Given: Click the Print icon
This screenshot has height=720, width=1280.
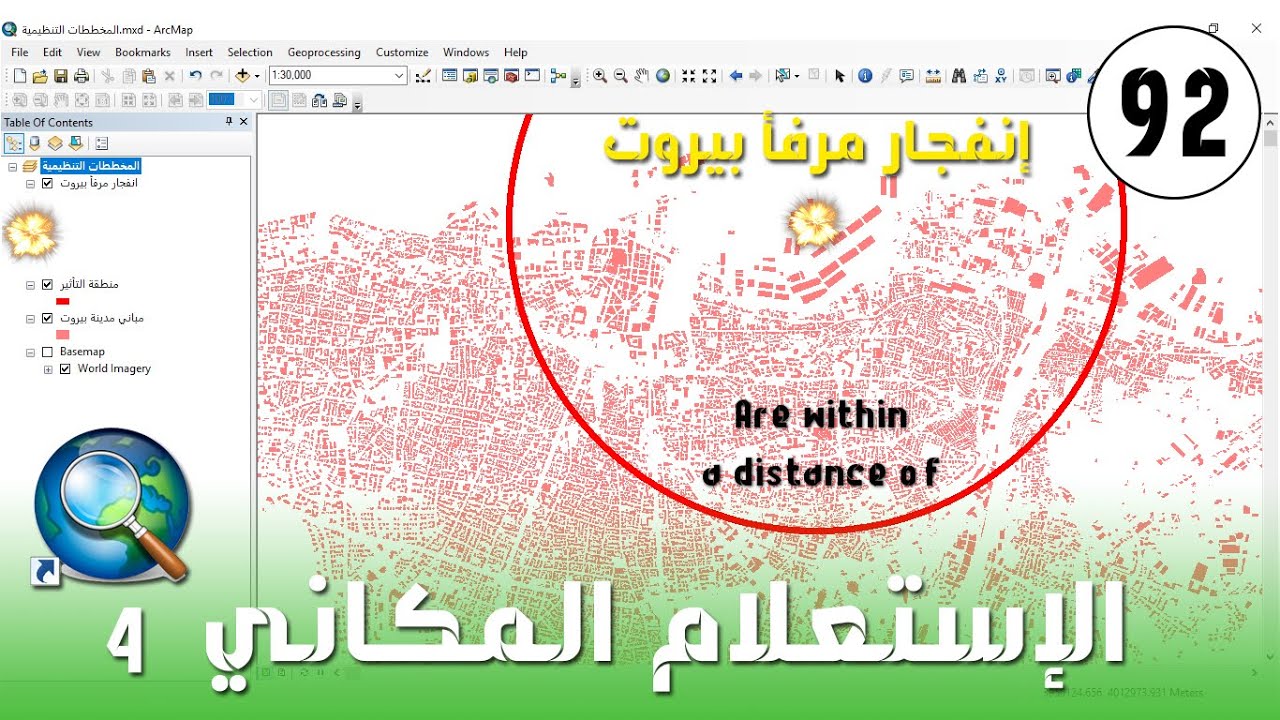Looking at the screenshot, I should pyautogui.click(x=82, y=76).
